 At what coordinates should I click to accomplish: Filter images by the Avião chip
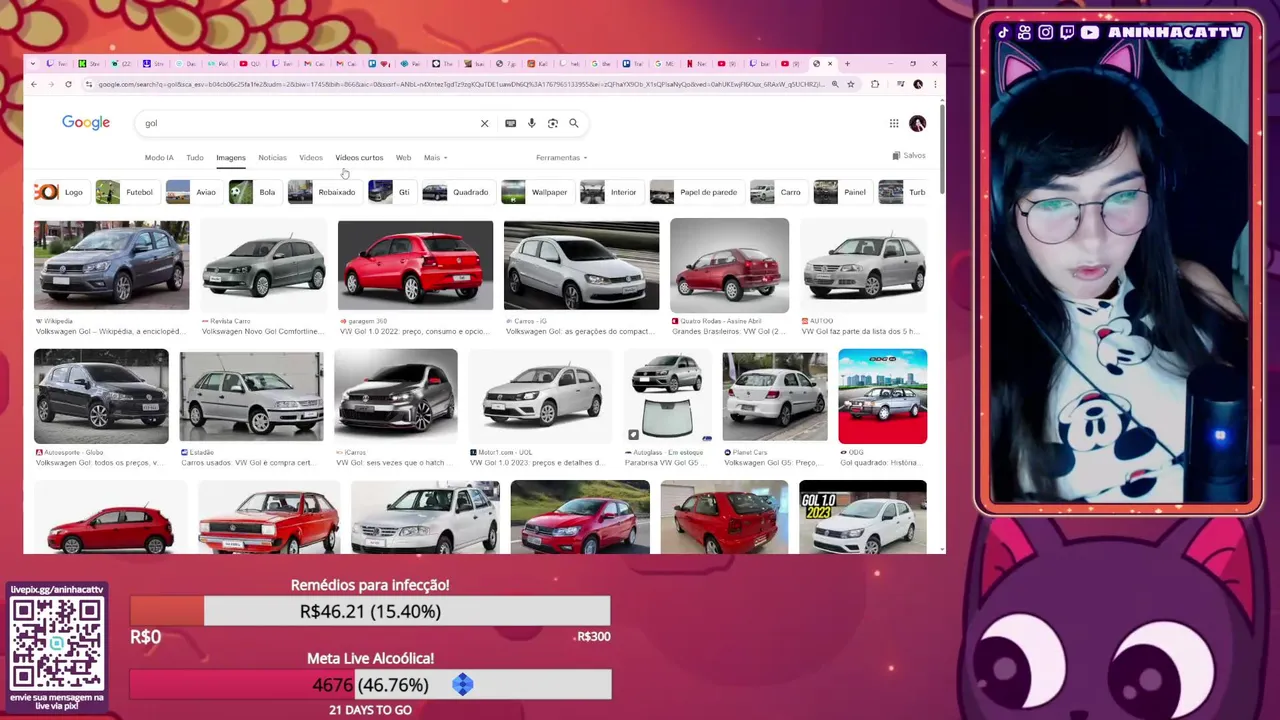click(x=192, y=192)
